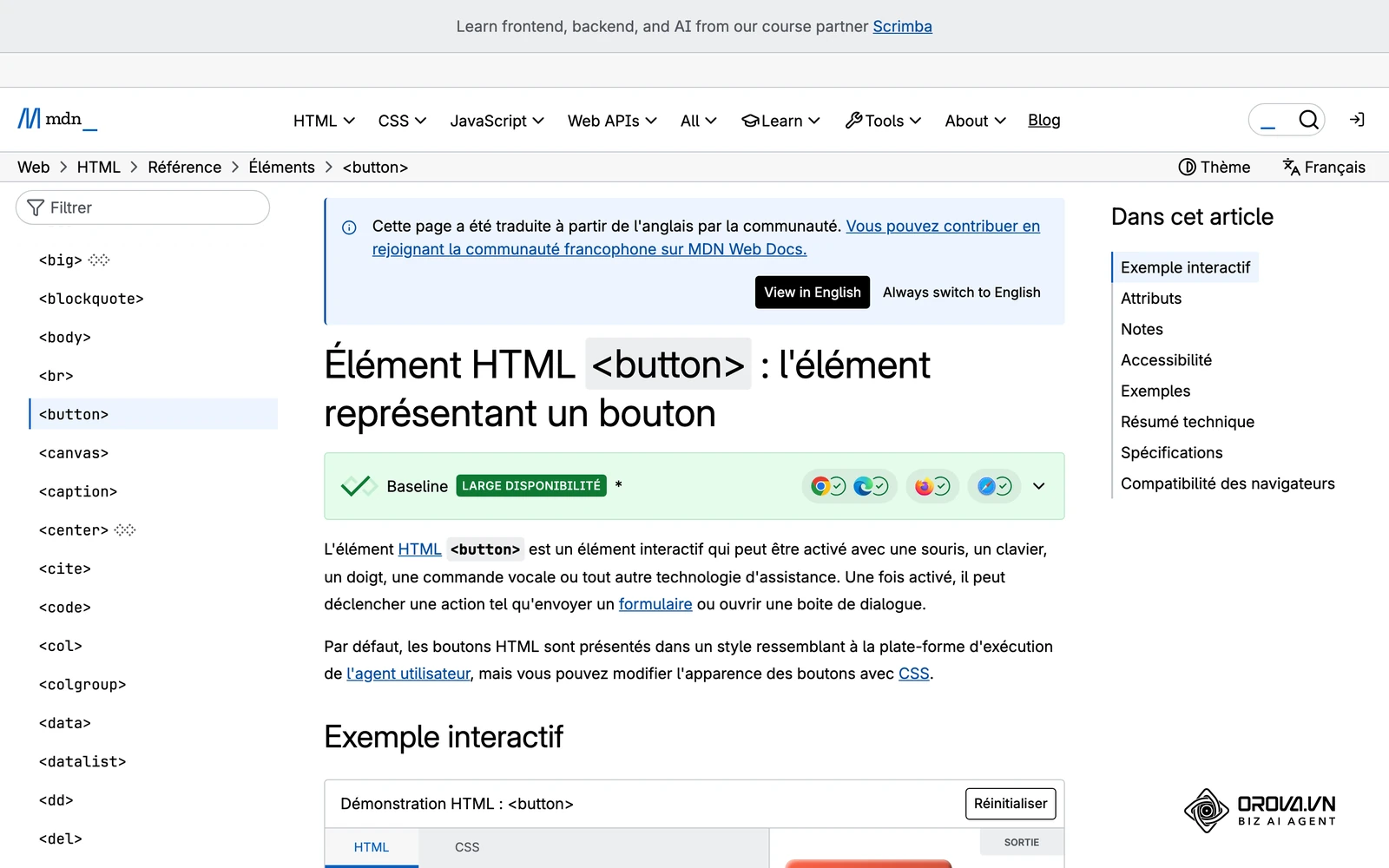Open the Français language selector

(1324, 167)
